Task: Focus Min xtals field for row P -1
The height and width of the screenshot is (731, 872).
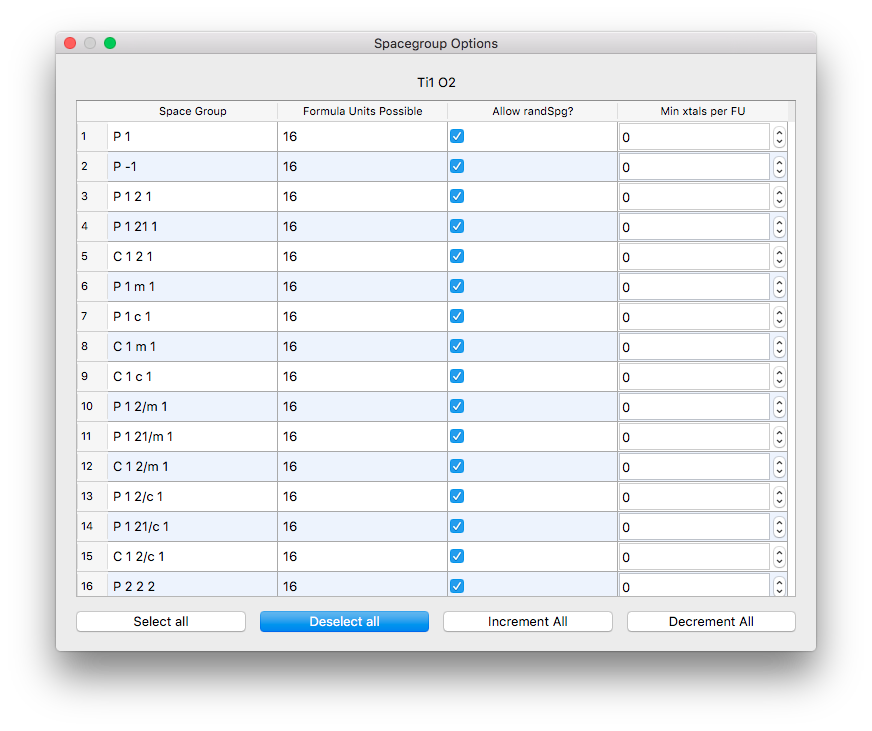Action: click(695, 167)
